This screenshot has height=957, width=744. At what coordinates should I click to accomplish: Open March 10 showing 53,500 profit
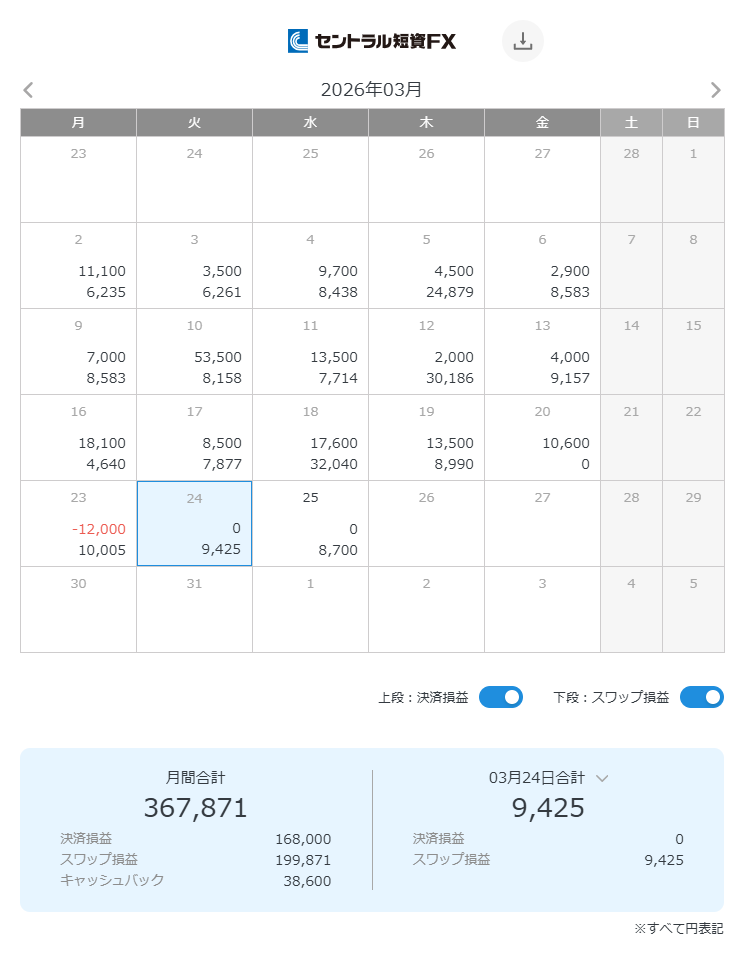click(194, 351)
